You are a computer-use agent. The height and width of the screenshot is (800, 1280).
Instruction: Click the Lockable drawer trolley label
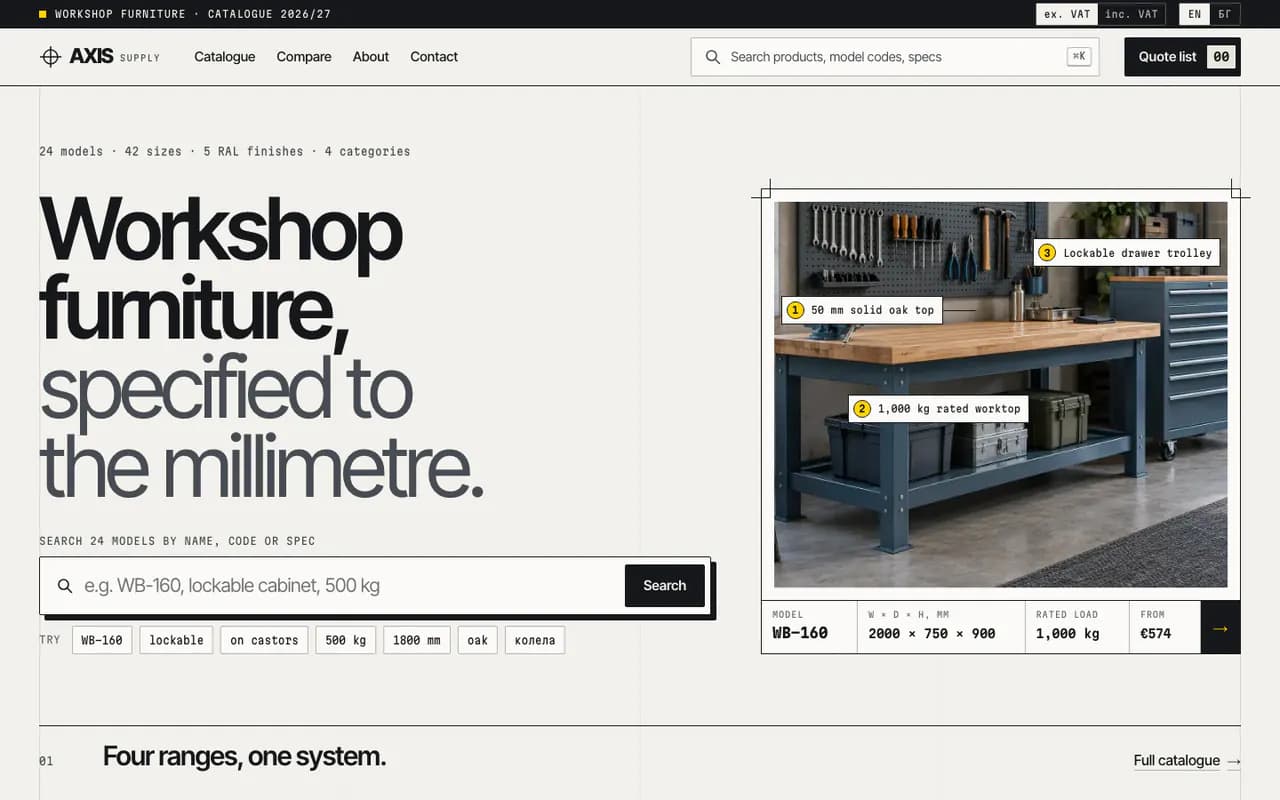click(1126, 253)
